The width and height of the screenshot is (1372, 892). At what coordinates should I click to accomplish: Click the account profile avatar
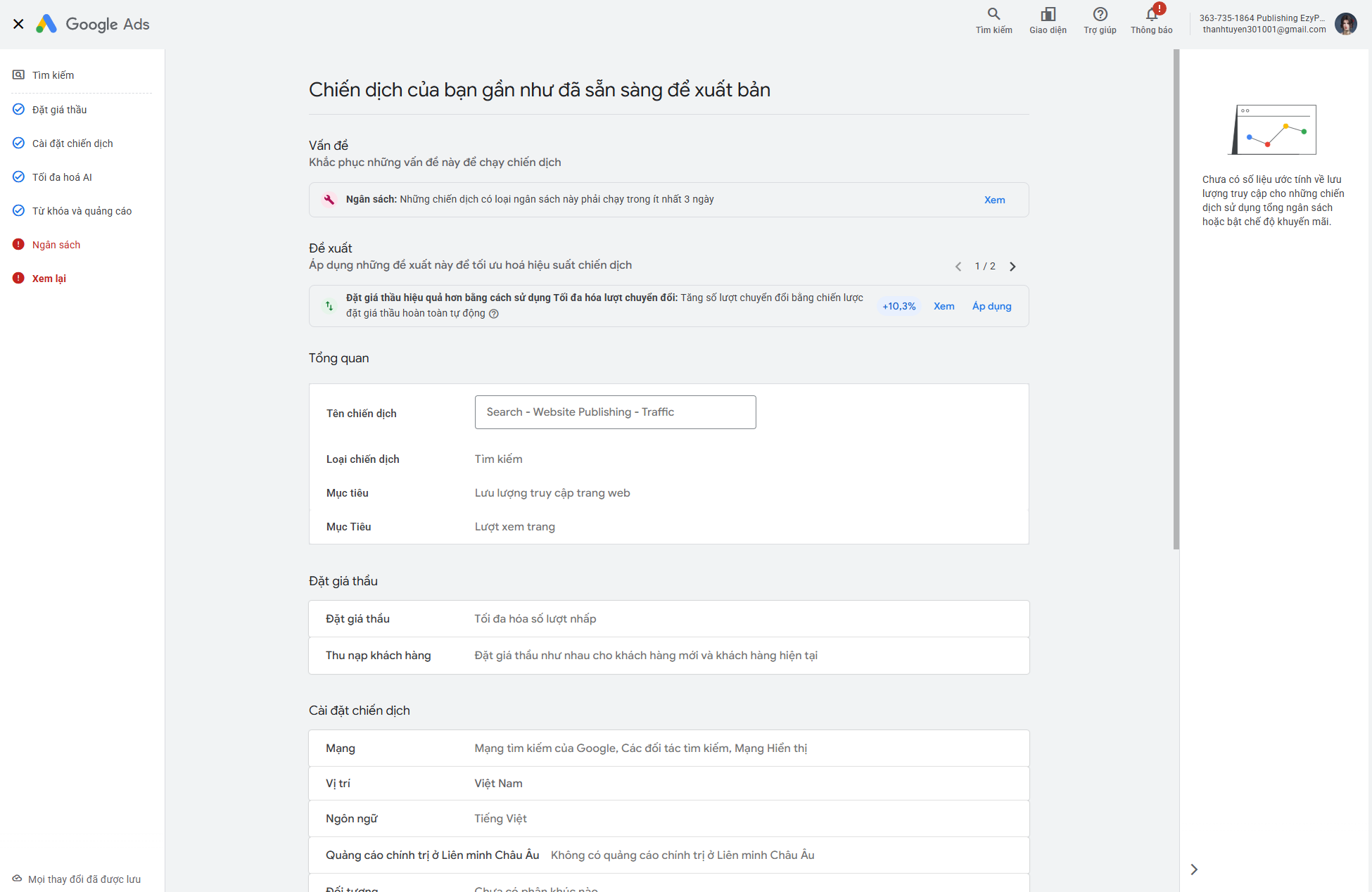(1346, 24)
